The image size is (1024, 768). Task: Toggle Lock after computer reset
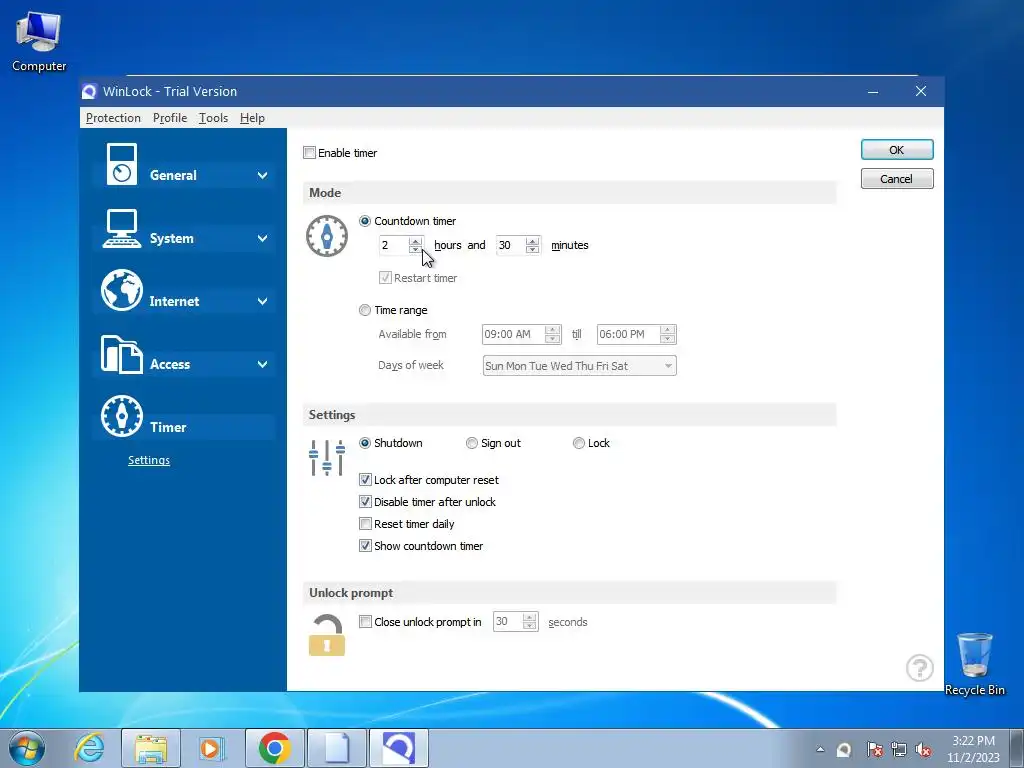point(366,480)
